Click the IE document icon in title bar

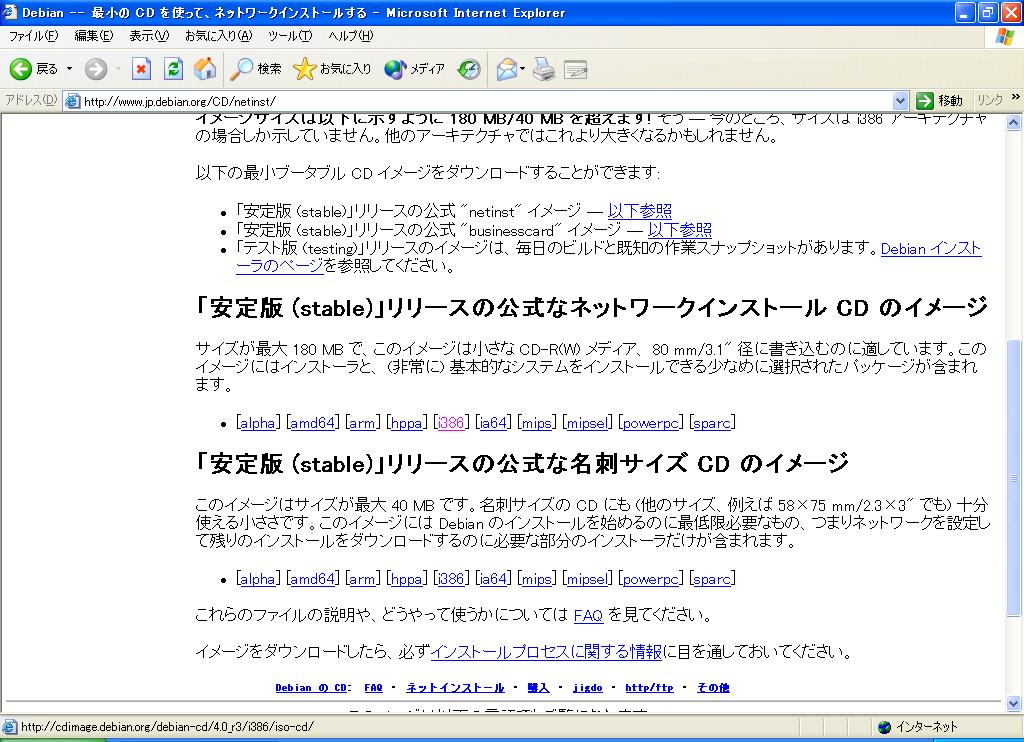point(10,12)
